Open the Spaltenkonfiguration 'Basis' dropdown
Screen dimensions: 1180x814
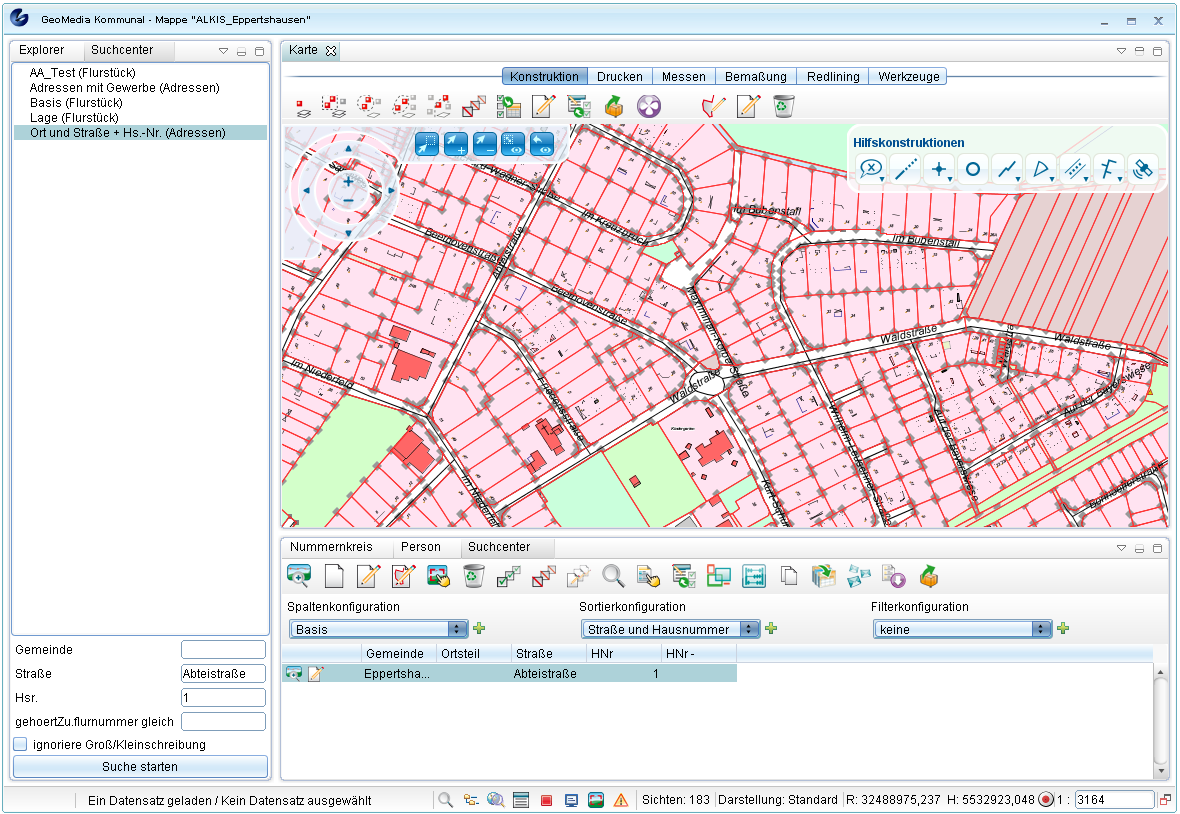(x=379, y=629)
